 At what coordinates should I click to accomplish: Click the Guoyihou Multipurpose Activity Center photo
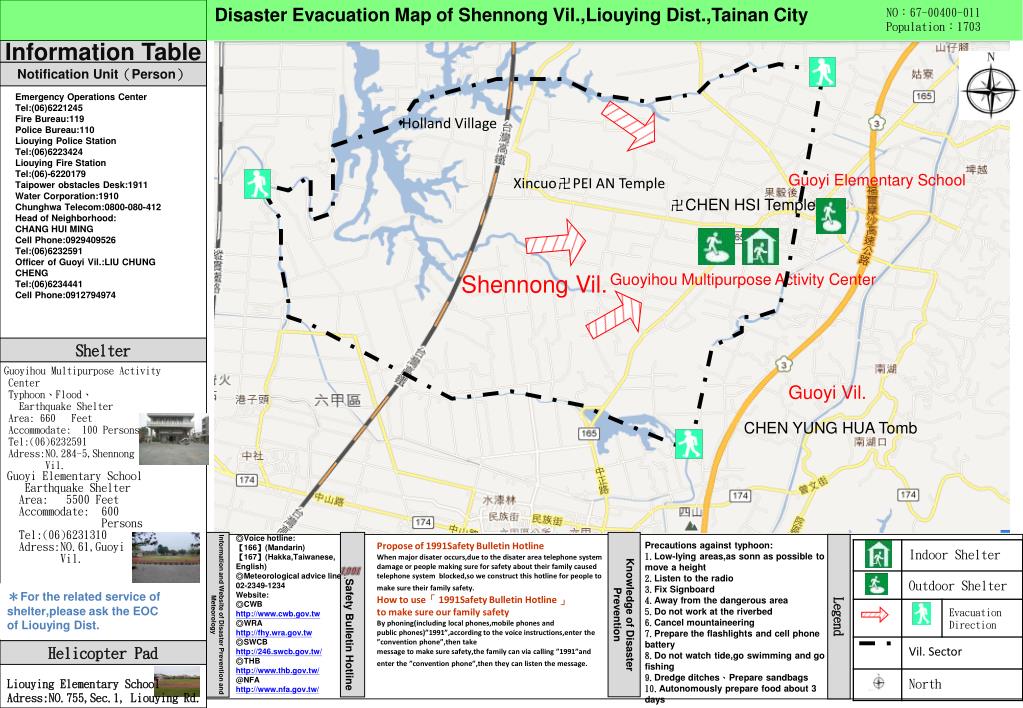coord(174,438)
